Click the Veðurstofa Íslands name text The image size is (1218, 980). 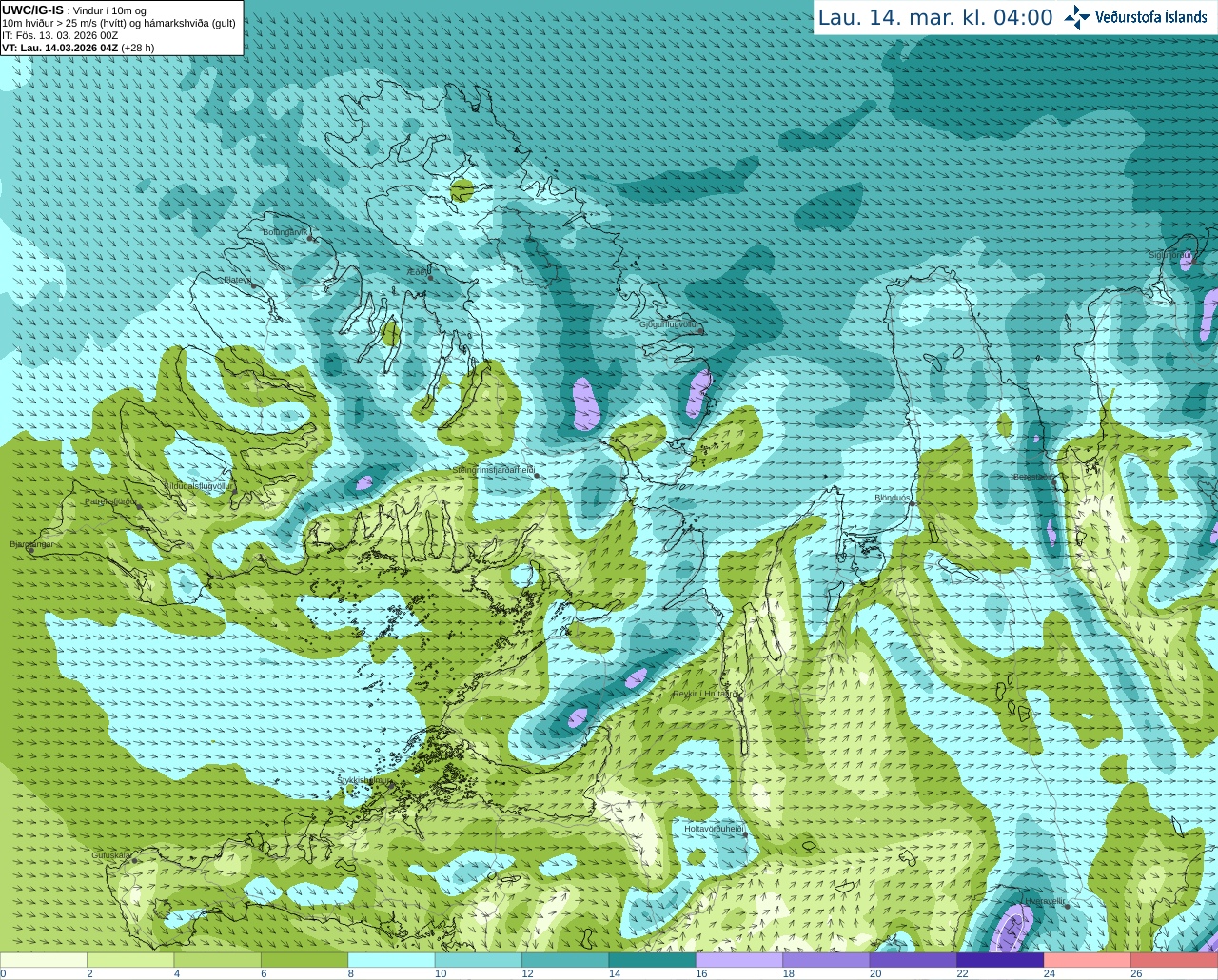tap(1151, 17)
